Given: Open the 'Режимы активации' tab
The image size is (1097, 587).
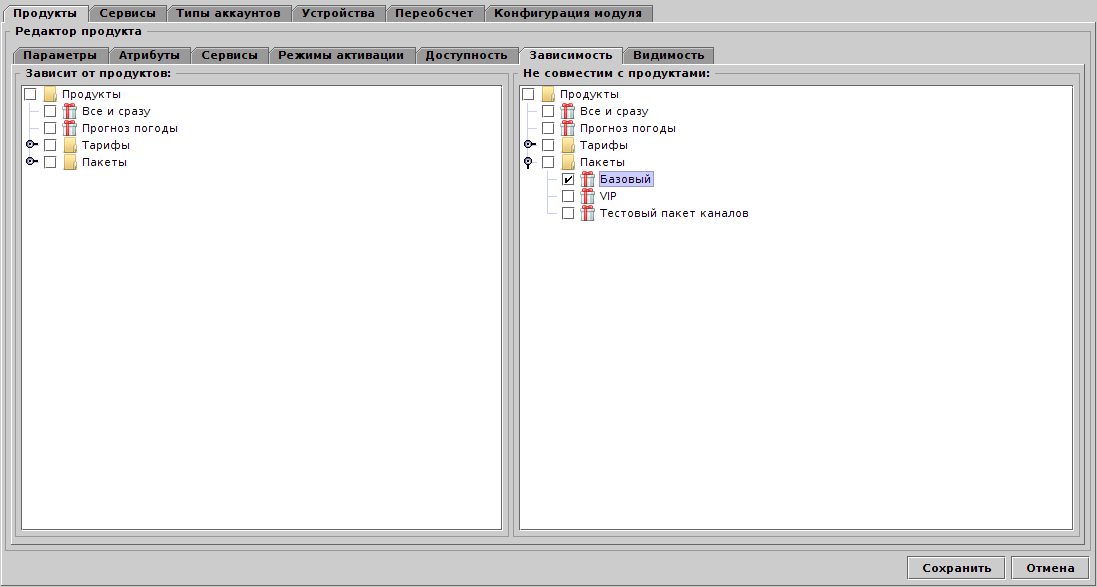Looking at the screenshot, I should [341, 55].
